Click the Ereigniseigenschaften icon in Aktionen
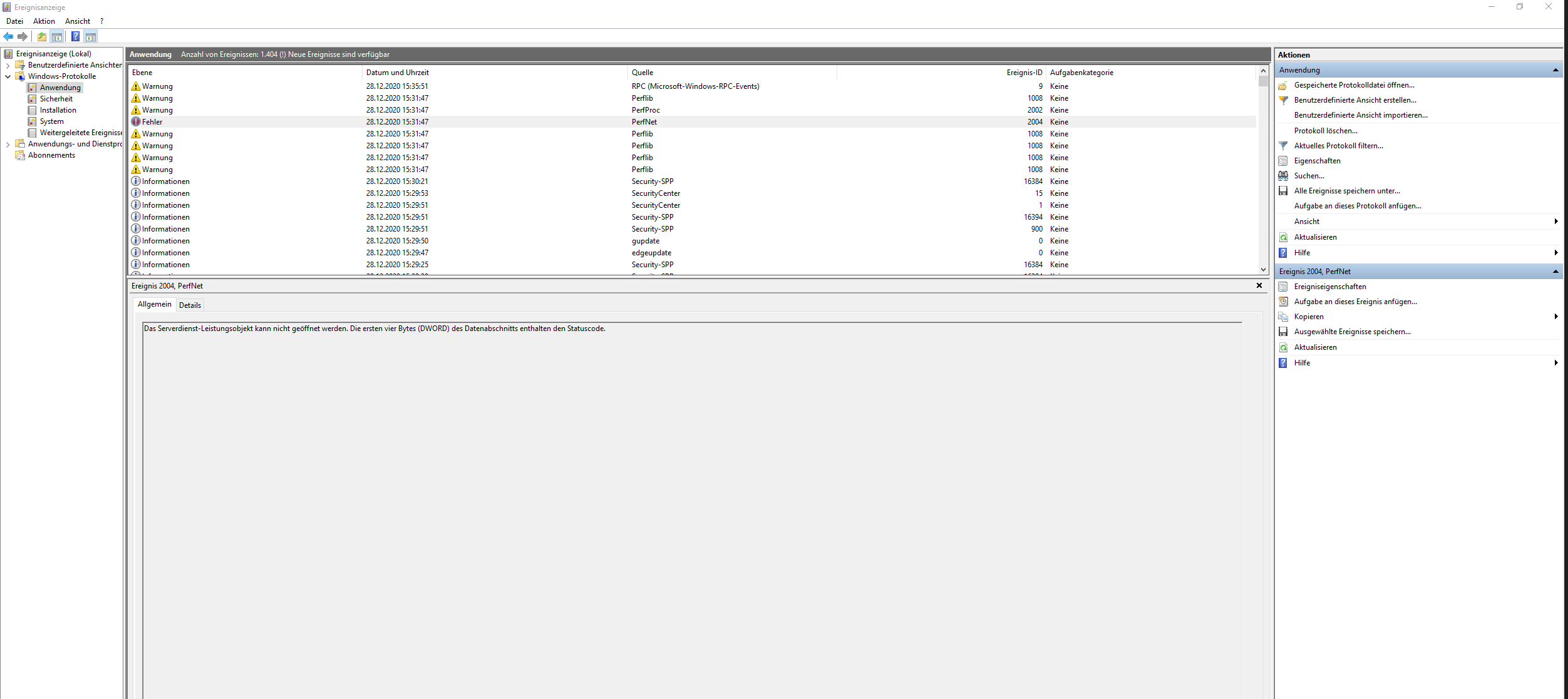The width and height of the screenshot is (1568, 699). tap(1283, 287)
